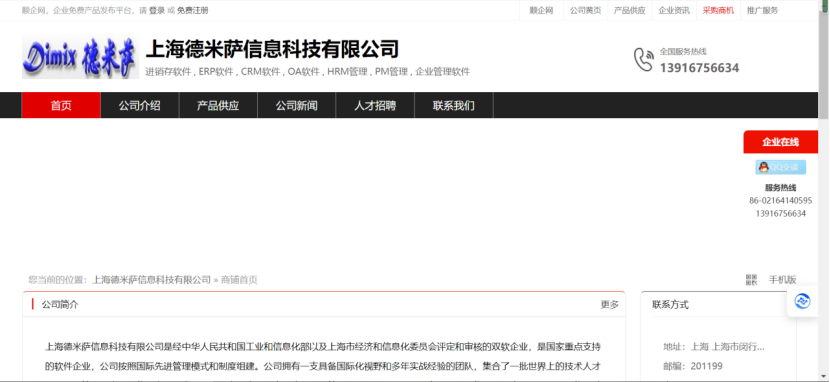This screenshot has width=830, height=382.
Task: Go to 公司介绍 in navigation bar
Action: click(140, 105)
